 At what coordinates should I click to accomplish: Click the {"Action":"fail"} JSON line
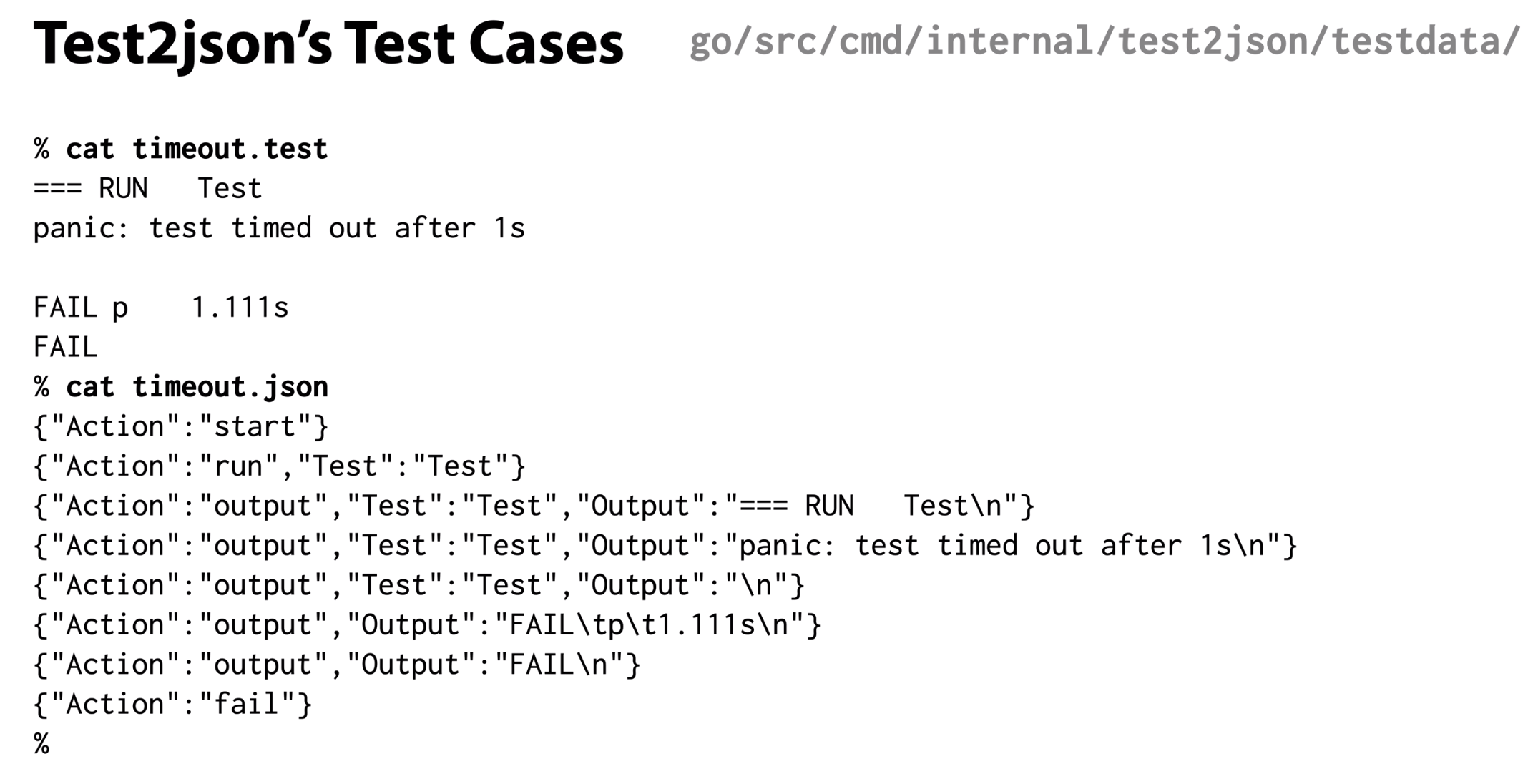(x=172, y=705)
